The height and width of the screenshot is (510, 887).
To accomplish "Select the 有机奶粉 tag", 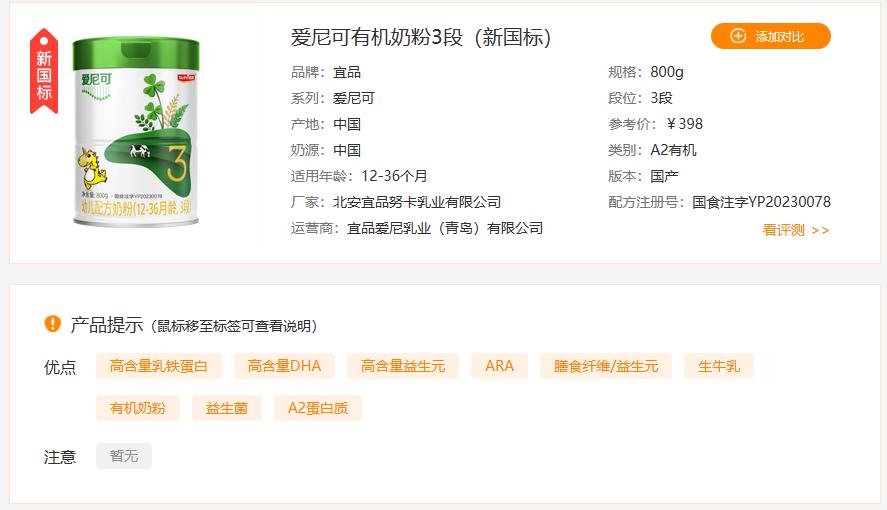I will (x=138, y=408).
